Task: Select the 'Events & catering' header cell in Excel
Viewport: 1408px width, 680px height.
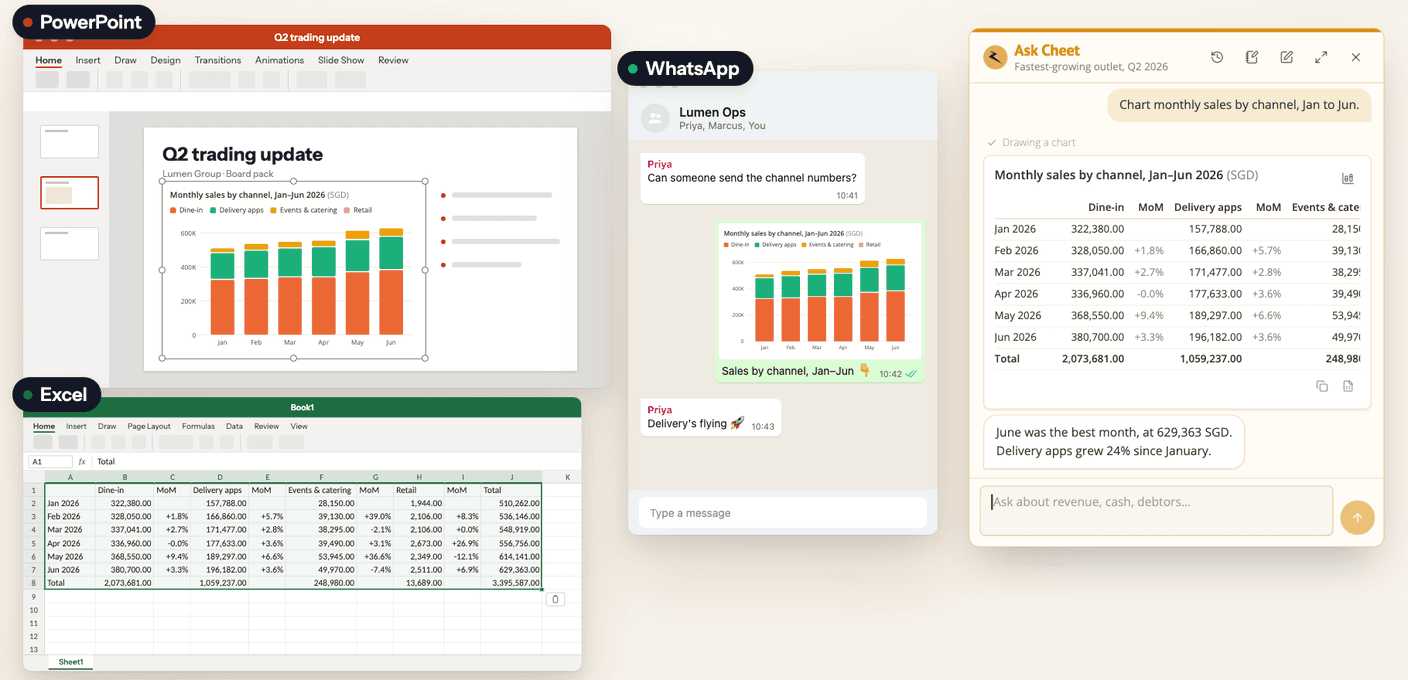Action: [321, 491]
